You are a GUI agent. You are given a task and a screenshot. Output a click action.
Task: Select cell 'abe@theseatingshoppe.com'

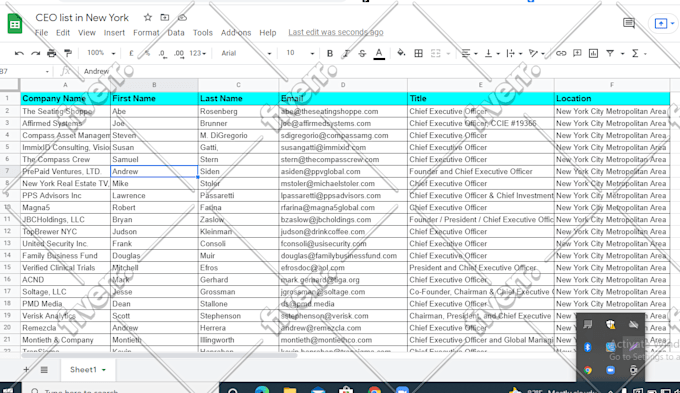coord(343,111)
